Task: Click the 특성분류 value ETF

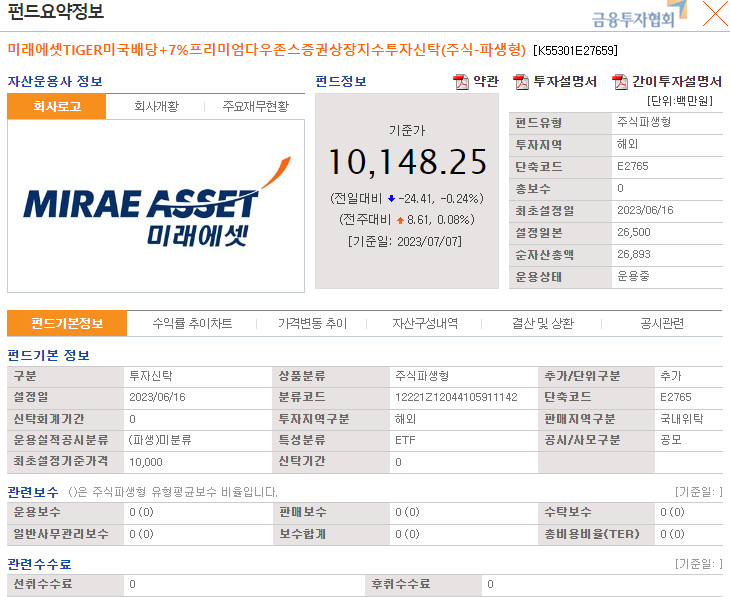Action: point(405,440)
